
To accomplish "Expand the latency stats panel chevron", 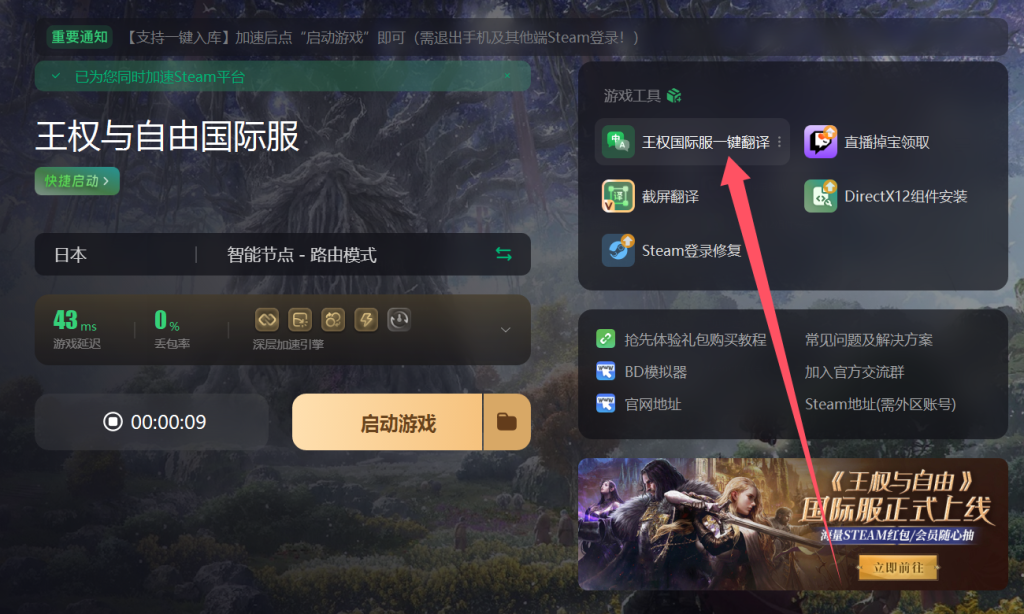I will coord(505,330).
